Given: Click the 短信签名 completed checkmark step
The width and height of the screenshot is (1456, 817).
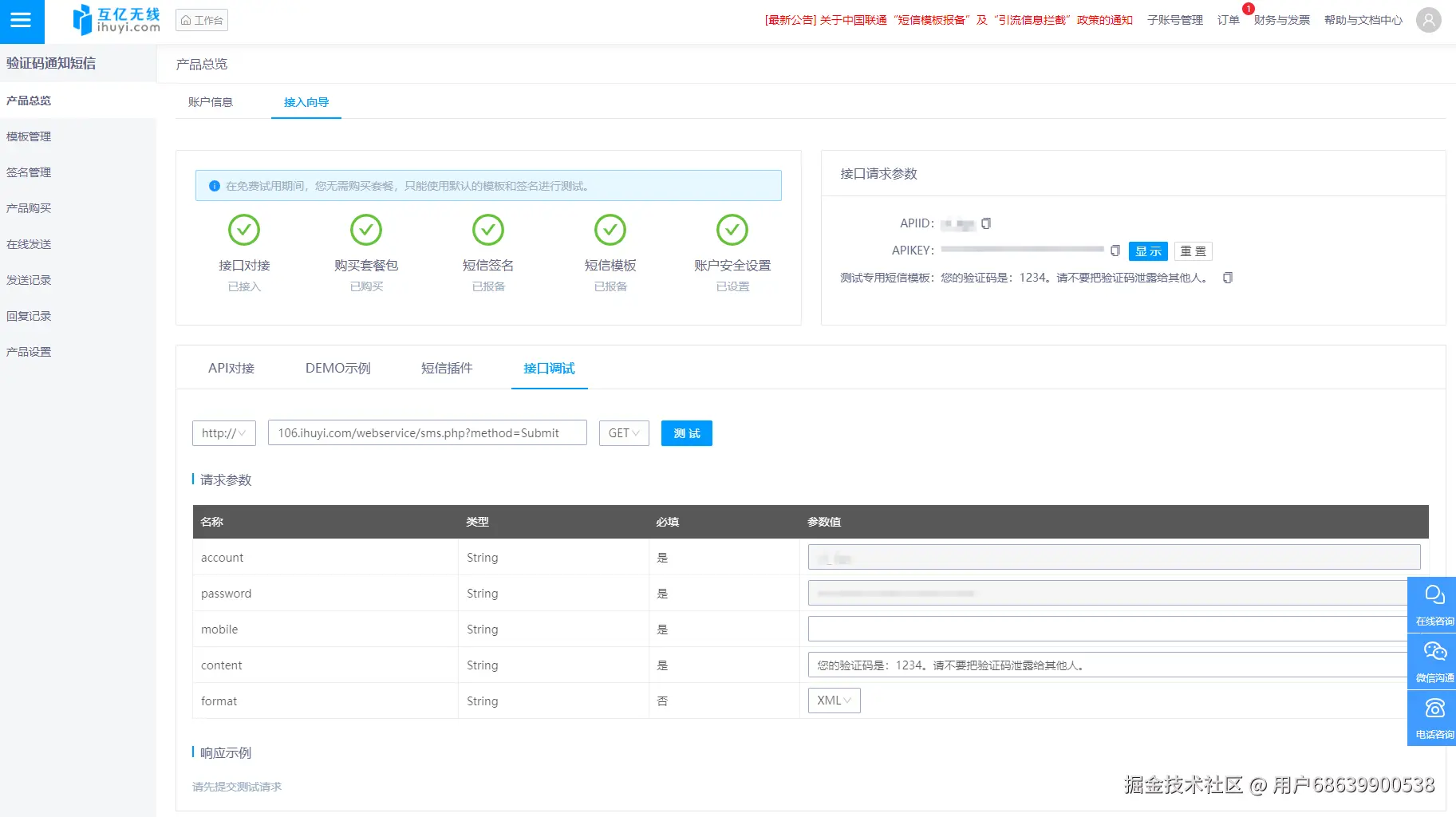Looking at the screenshot, I should point(488,230).
